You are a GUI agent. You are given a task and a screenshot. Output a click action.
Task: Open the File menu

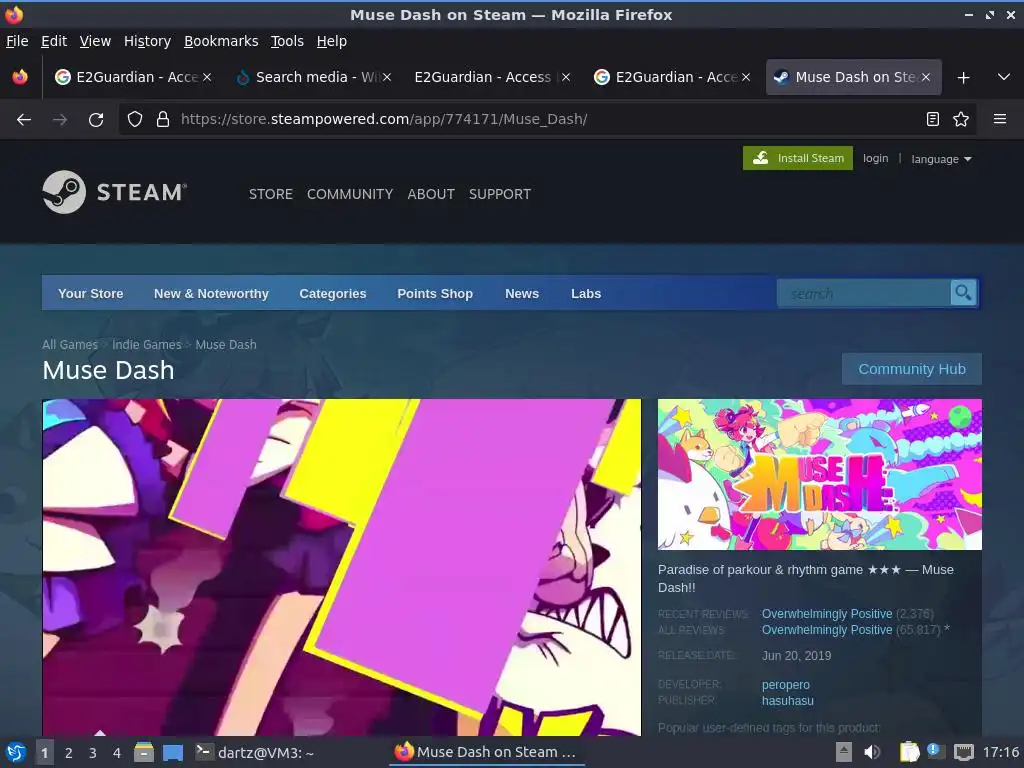(17, 41)
